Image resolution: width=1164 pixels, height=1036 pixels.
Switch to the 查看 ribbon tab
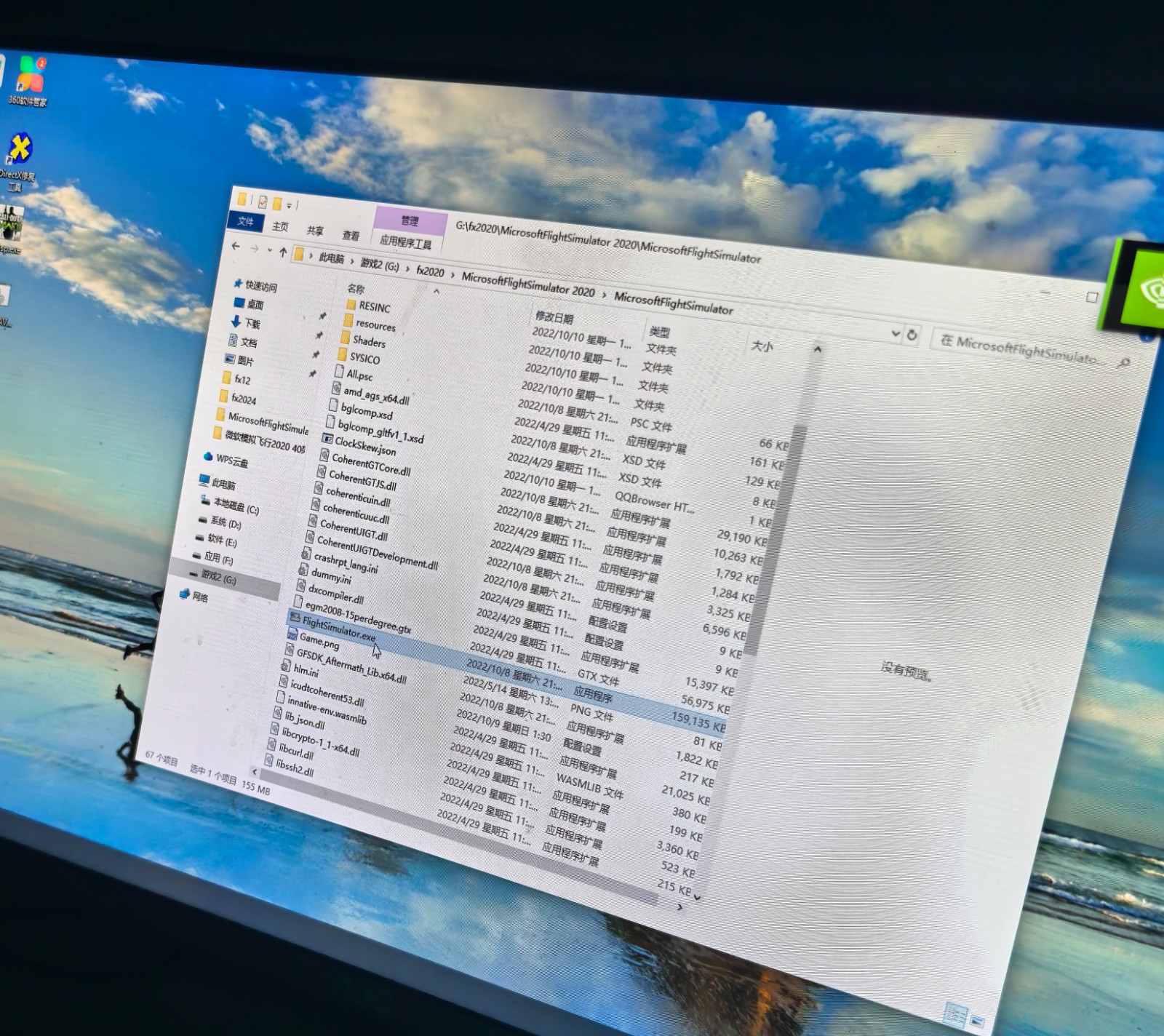(x=351, y=235)
